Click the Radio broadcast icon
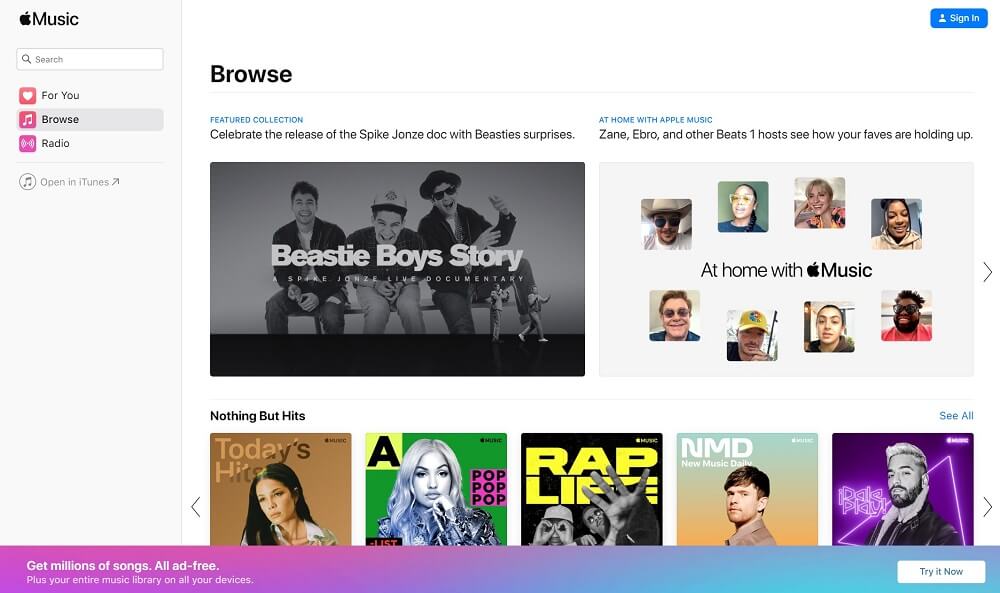Viewport: 1000px width, 593px height. 28,144
